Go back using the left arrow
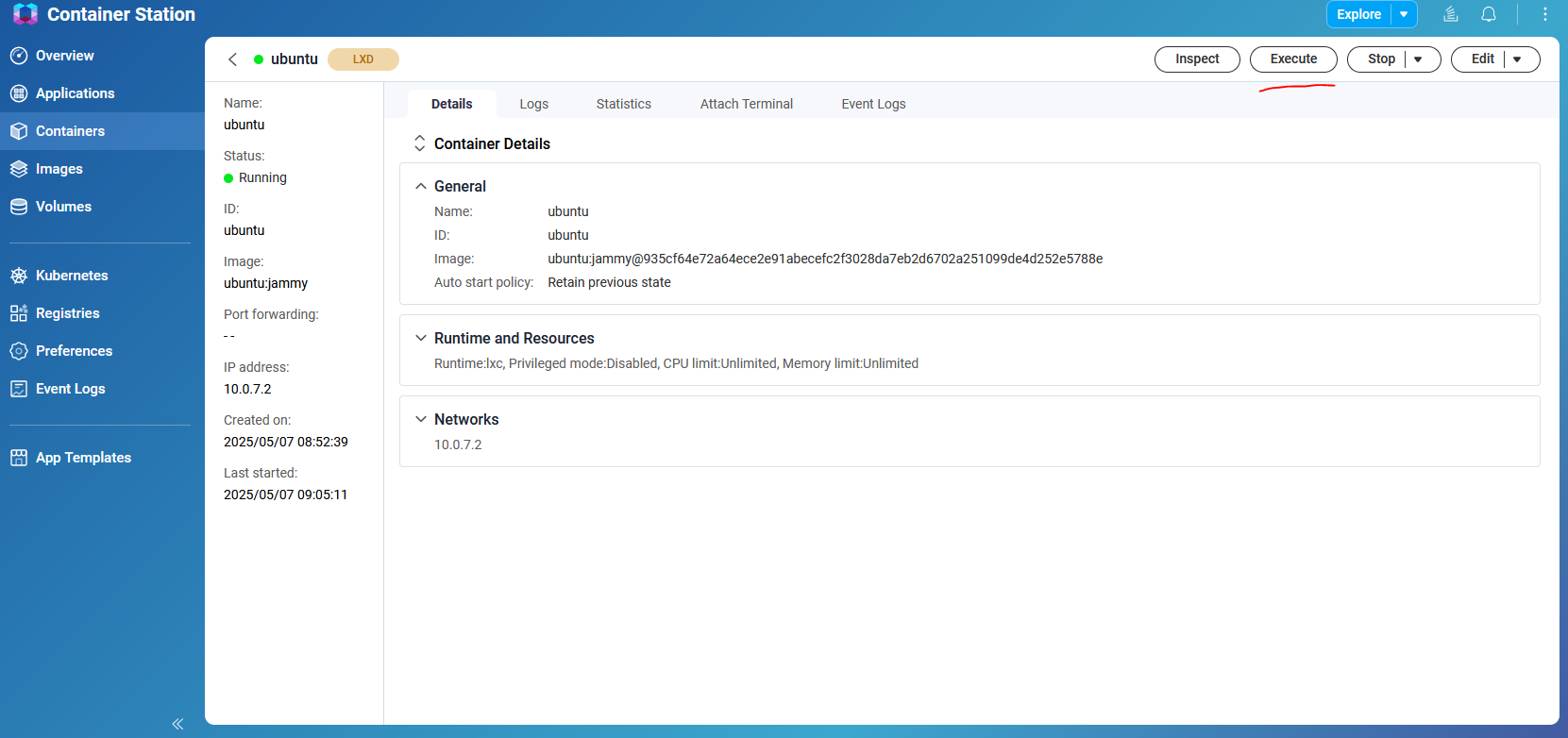 coord(232,59)
